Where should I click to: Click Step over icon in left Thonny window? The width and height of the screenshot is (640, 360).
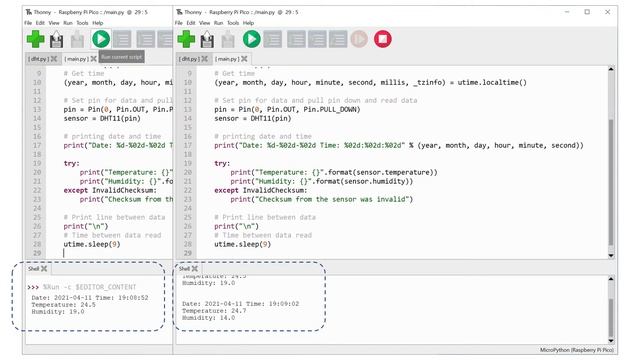pyautogui.click(x=146, y=40)
